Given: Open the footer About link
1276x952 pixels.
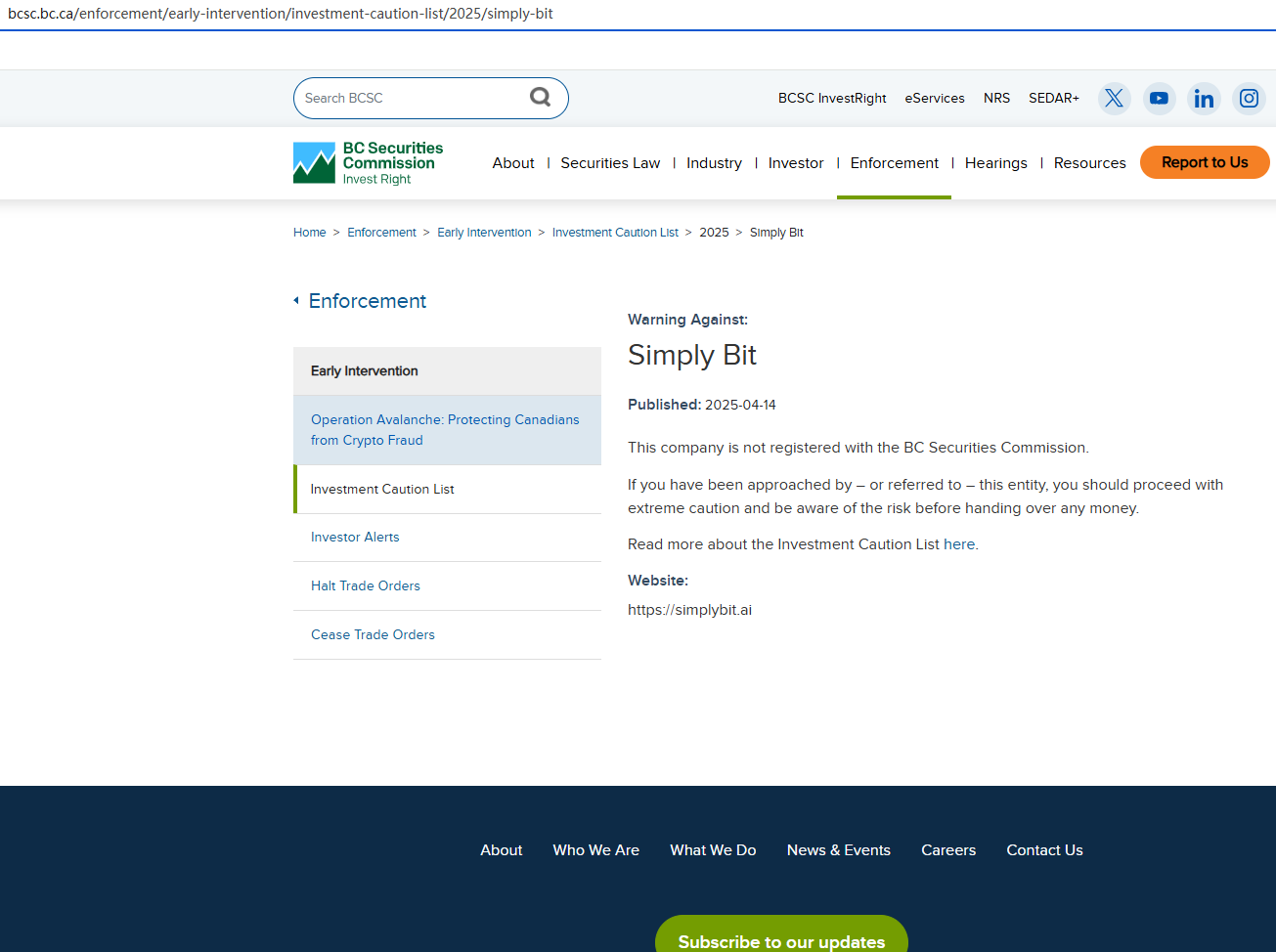Looking at the screenshot, I should (x=502, y=850).
